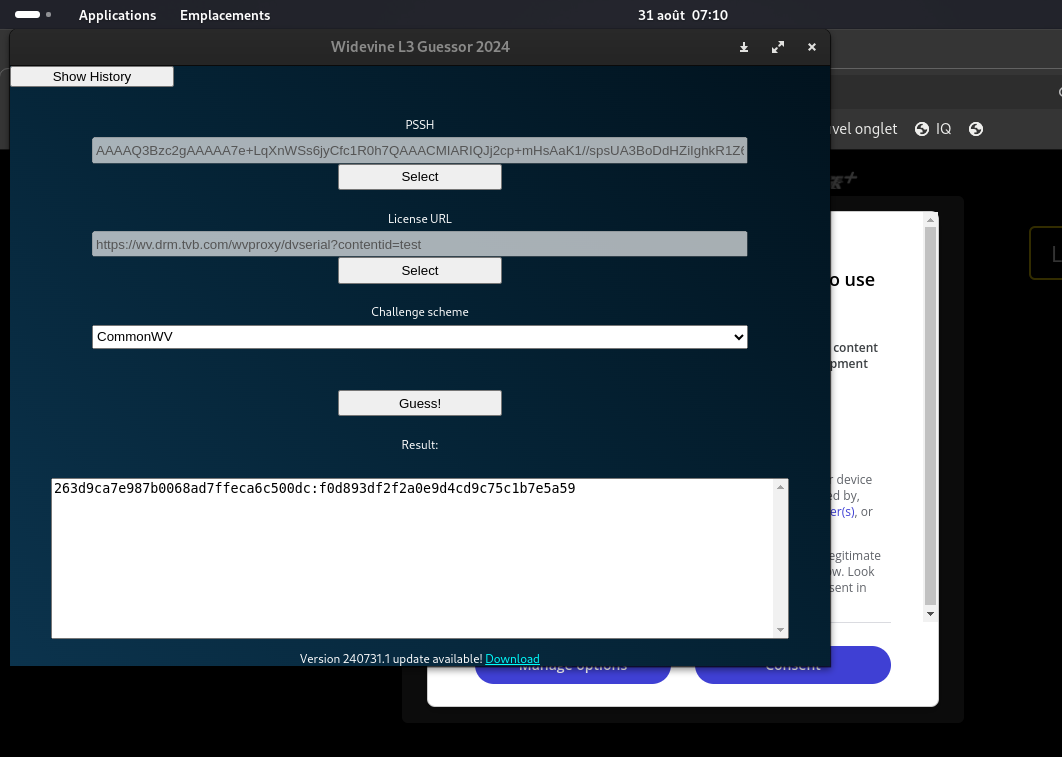Click the rightmost globe bookmark icon
The image size is (1062, 757).
tap(976, 129)
